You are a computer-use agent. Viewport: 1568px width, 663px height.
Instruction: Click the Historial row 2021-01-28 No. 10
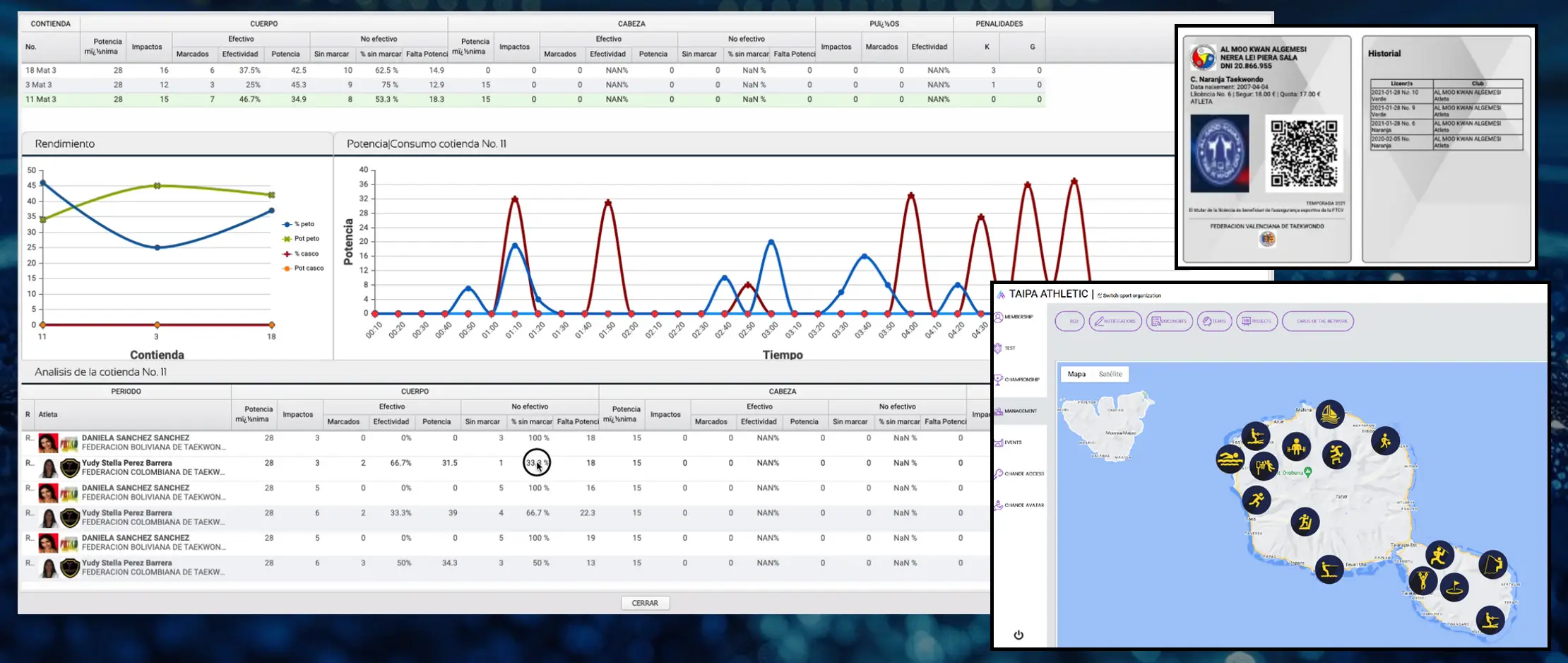[1447, 95]
